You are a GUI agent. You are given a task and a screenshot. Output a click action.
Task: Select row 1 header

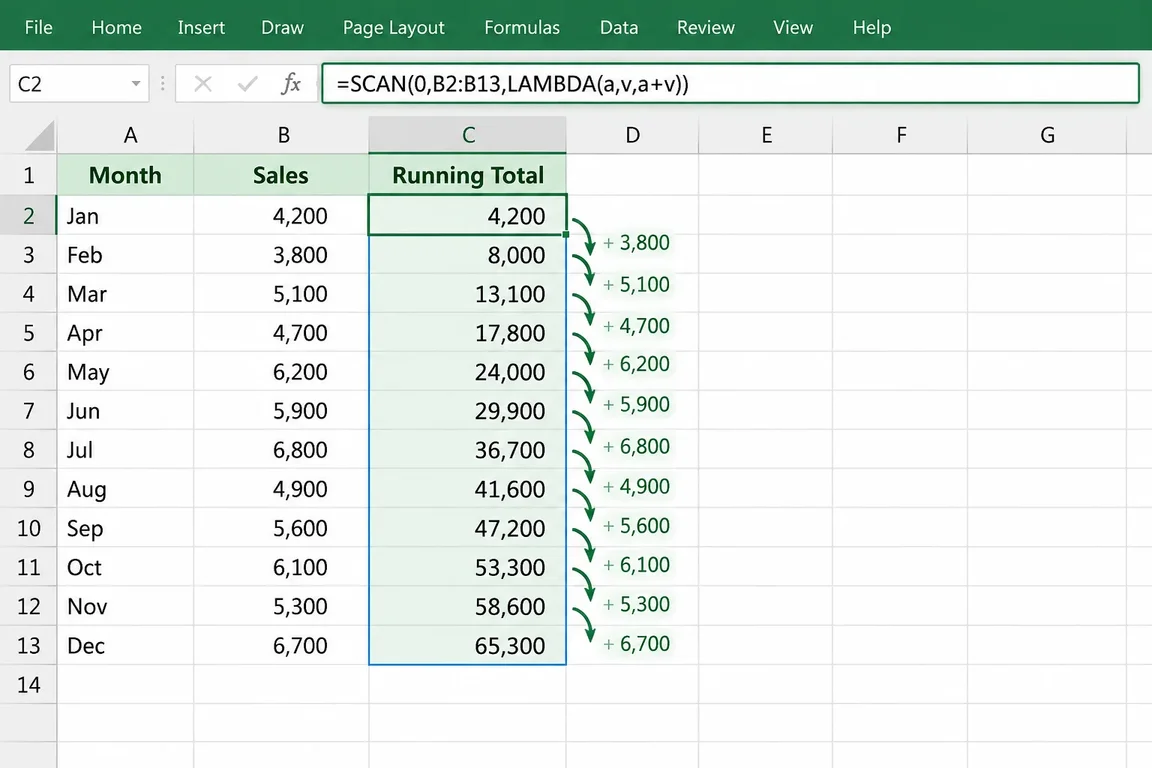[x=28, y=175]
